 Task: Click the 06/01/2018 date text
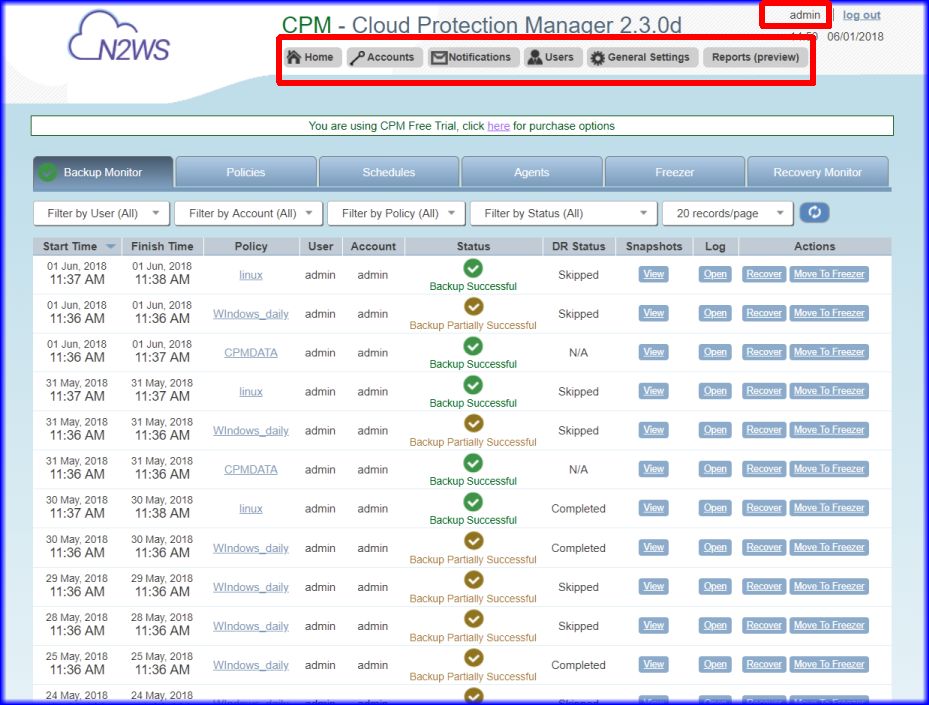[x=855, y=37]
